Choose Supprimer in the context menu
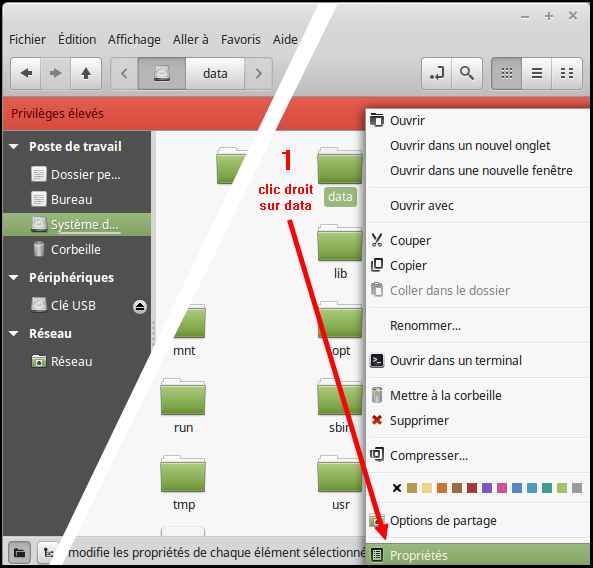Screen dimensions: 593x568 pyautogui.click(x=478, y=421)
